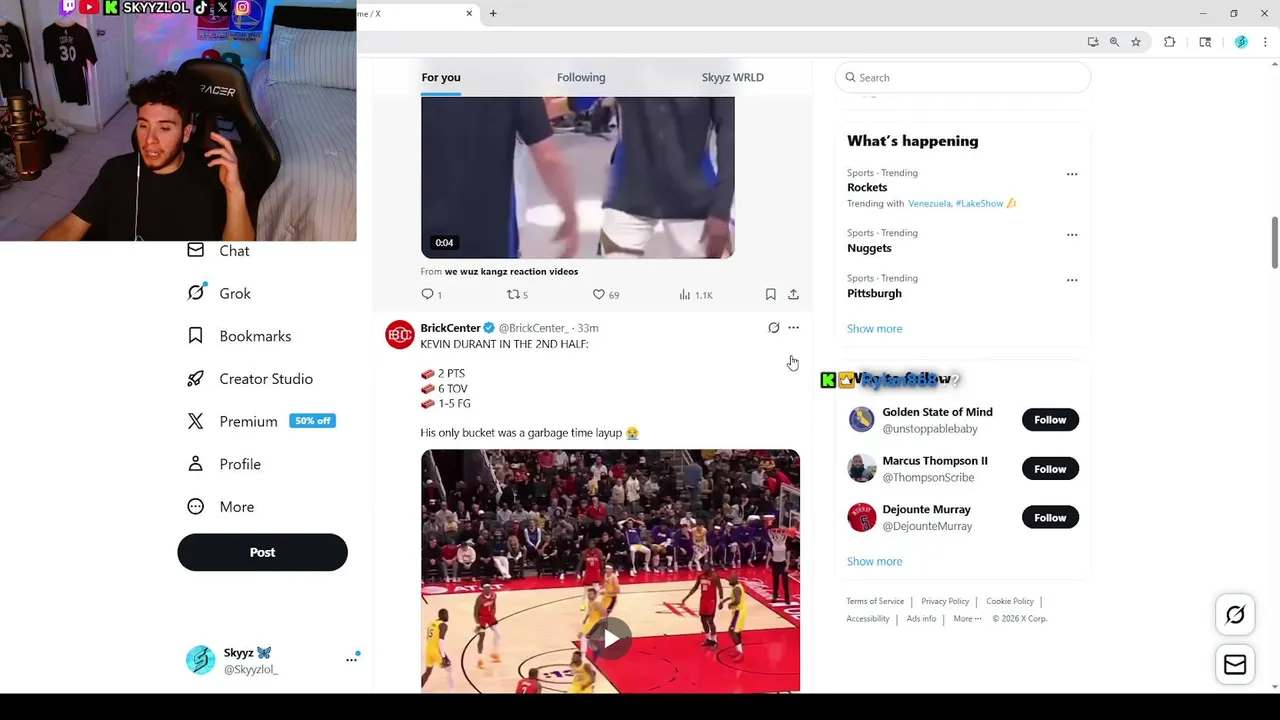Open the Cookie Policy link
The height and width of the screenshot is (720, 1280).
tap(1010, 601)
